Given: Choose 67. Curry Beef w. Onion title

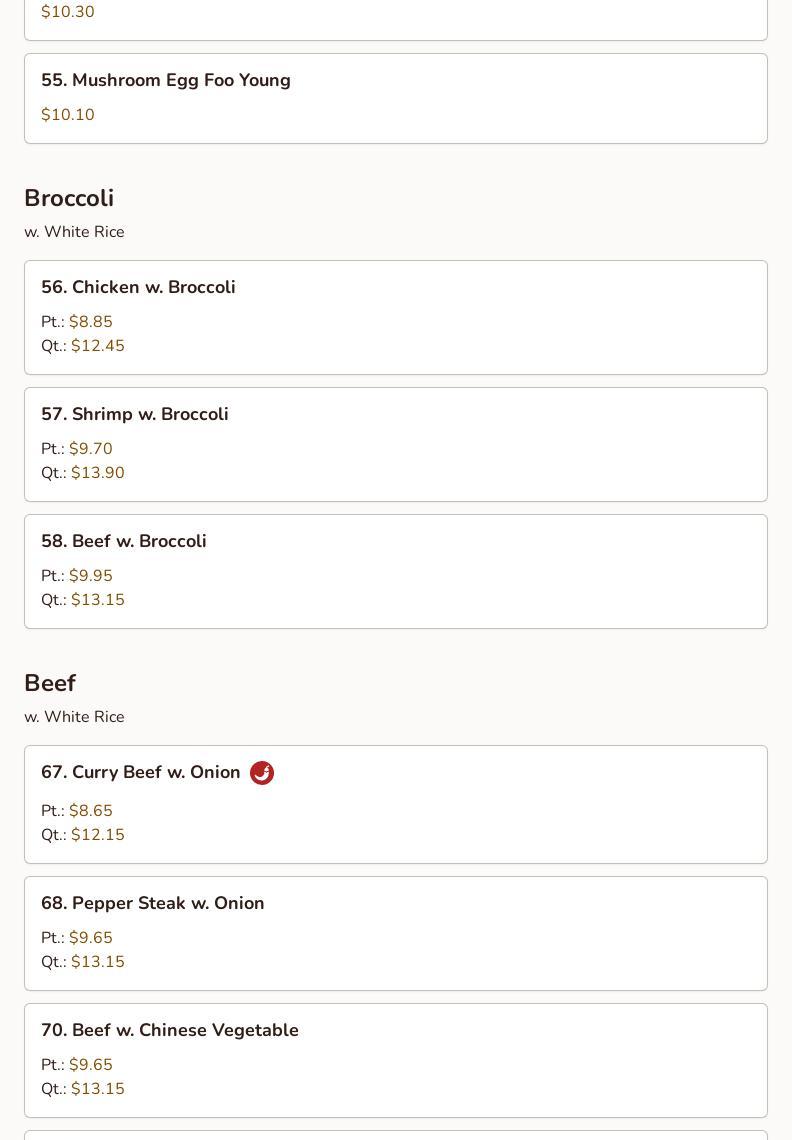Looking at the screenshot, I should 140,772.
